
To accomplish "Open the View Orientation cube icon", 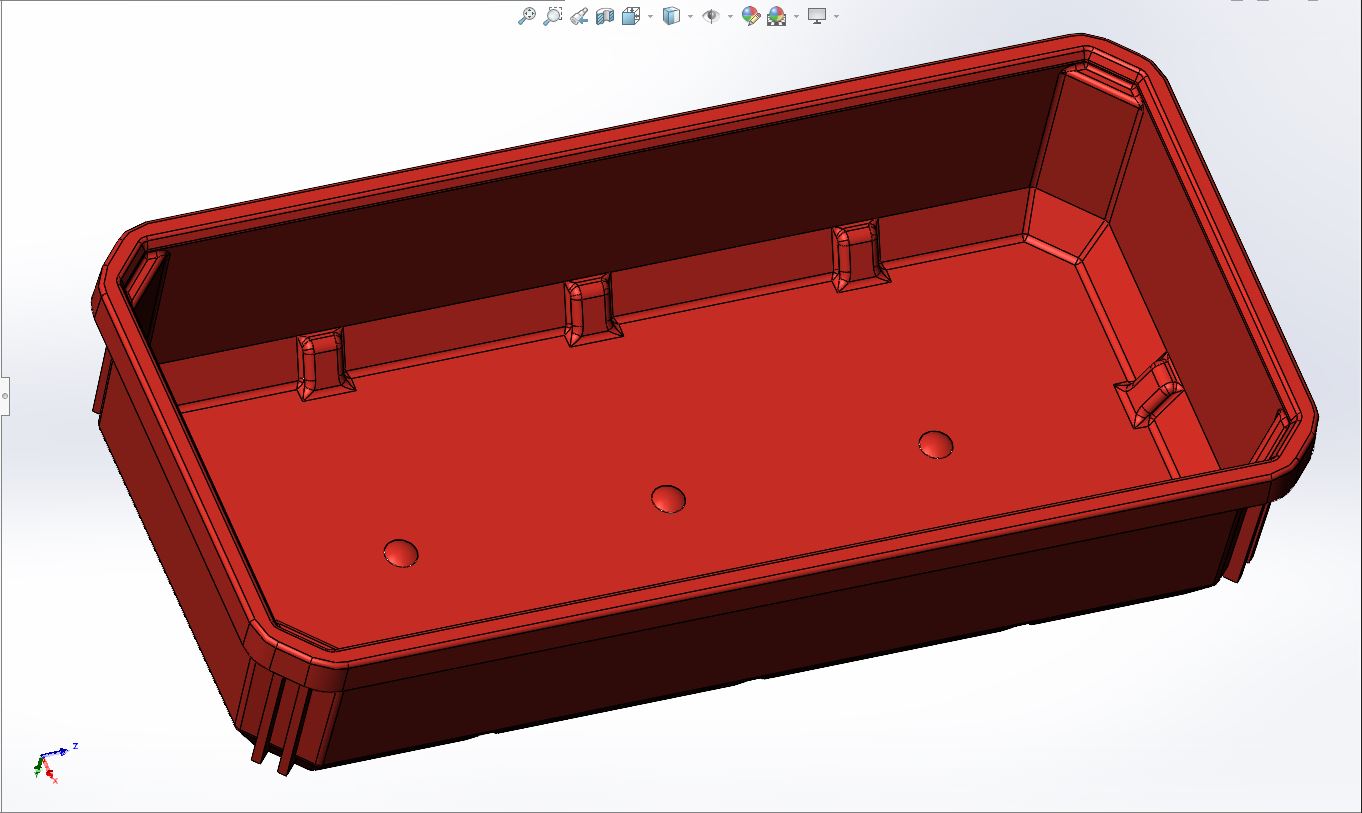I will pyautogui.click(x=630, y=16).
